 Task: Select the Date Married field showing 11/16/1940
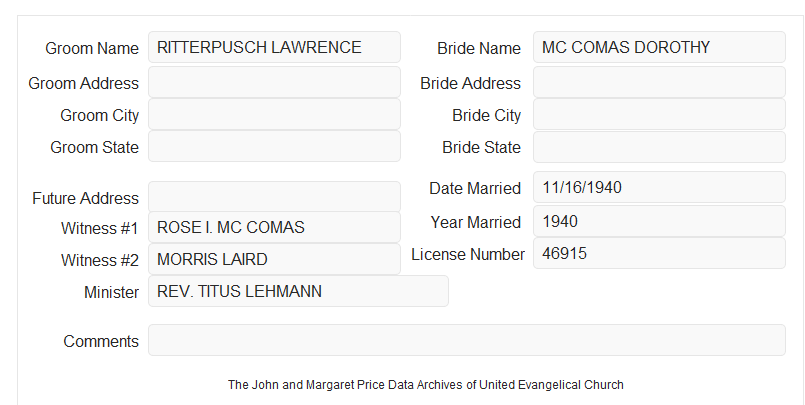[659, 187]
